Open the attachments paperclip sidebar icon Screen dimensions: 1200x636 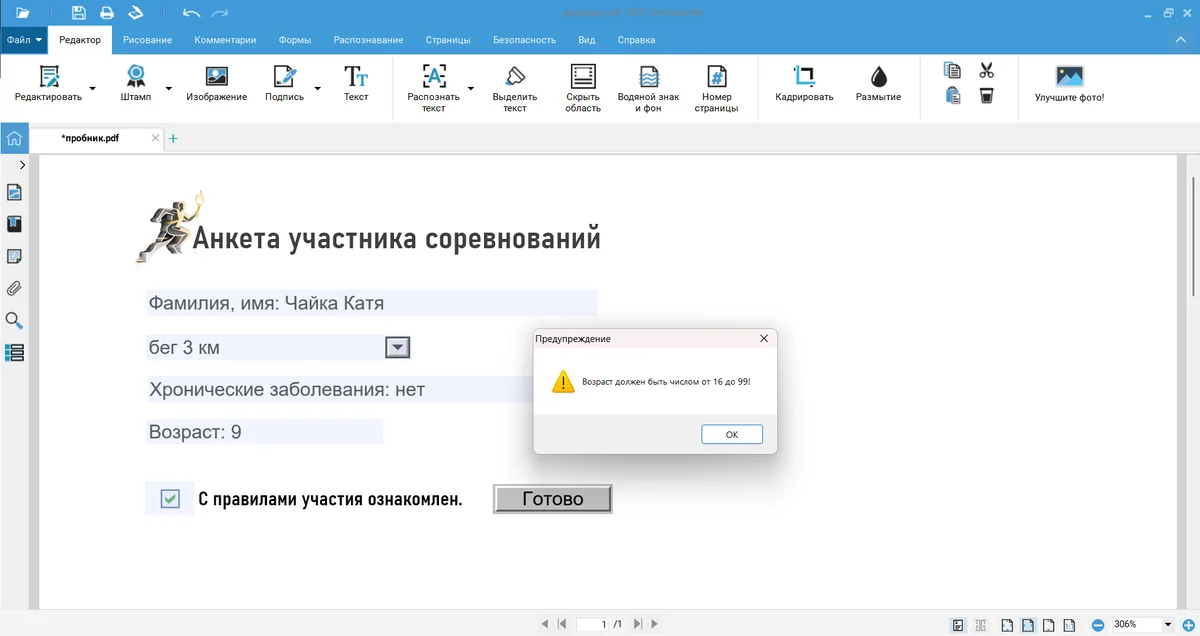click(x=14, y=289)
